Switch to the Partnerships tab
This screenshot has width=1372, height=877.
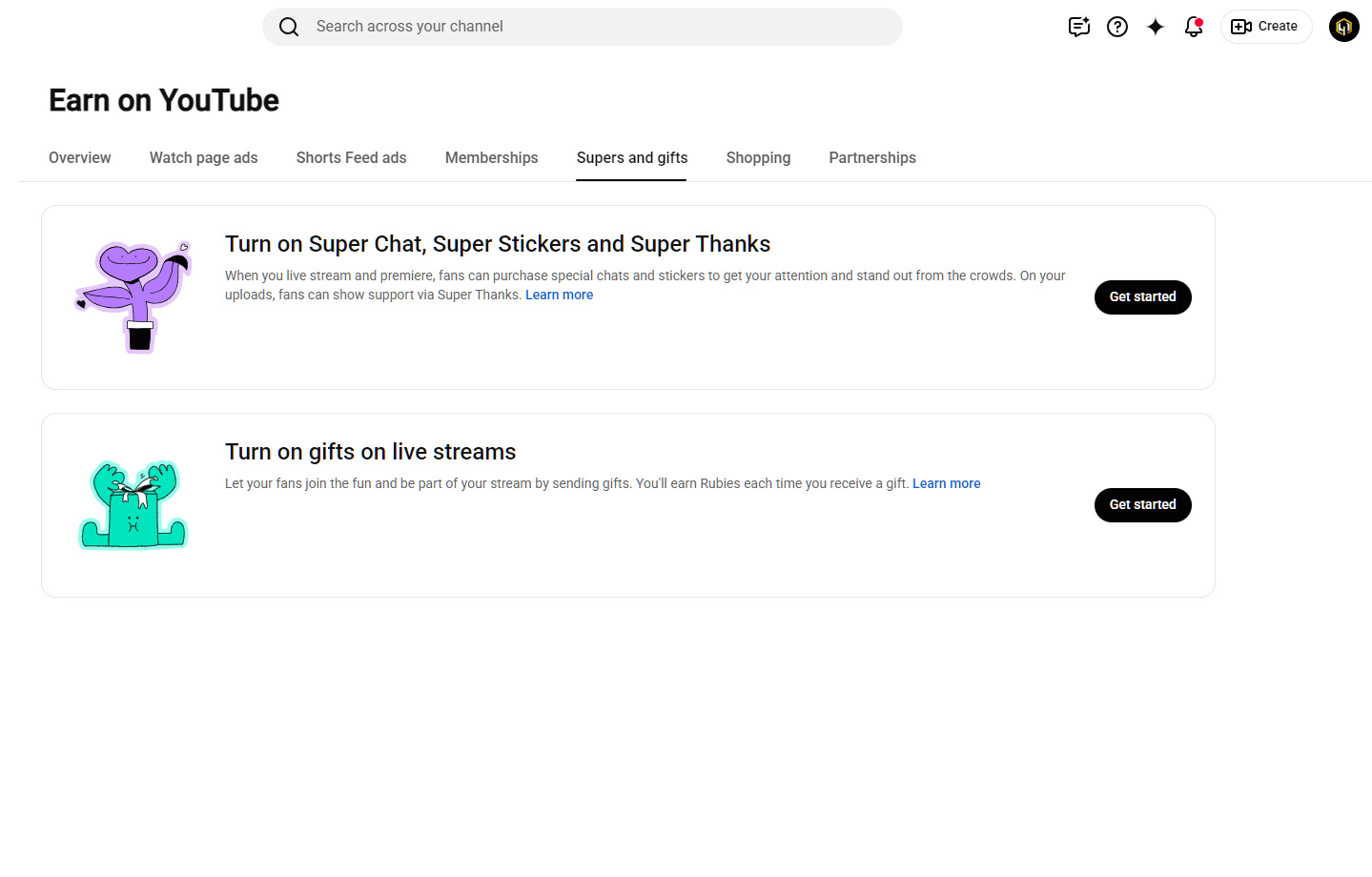pos(872,158)
